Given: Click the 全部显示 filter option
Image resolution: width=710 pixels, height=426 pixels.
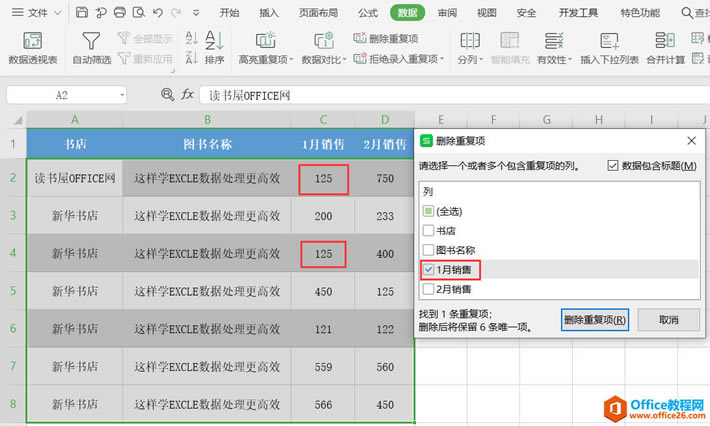Looking at the screenshot, I should (145, 38).
